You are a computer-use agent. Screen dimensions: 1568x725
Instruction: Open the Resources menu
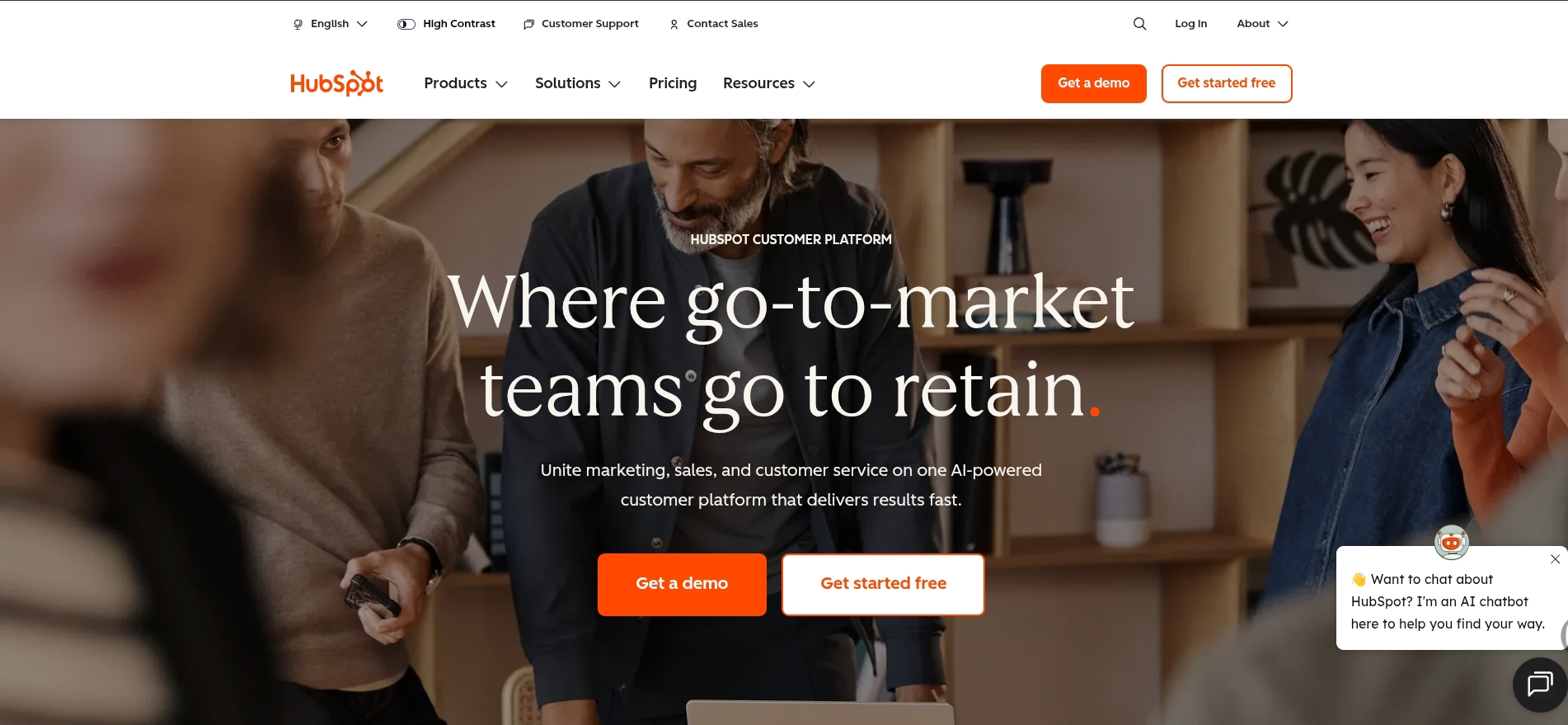pyautogui.click(x=769, y=83)
